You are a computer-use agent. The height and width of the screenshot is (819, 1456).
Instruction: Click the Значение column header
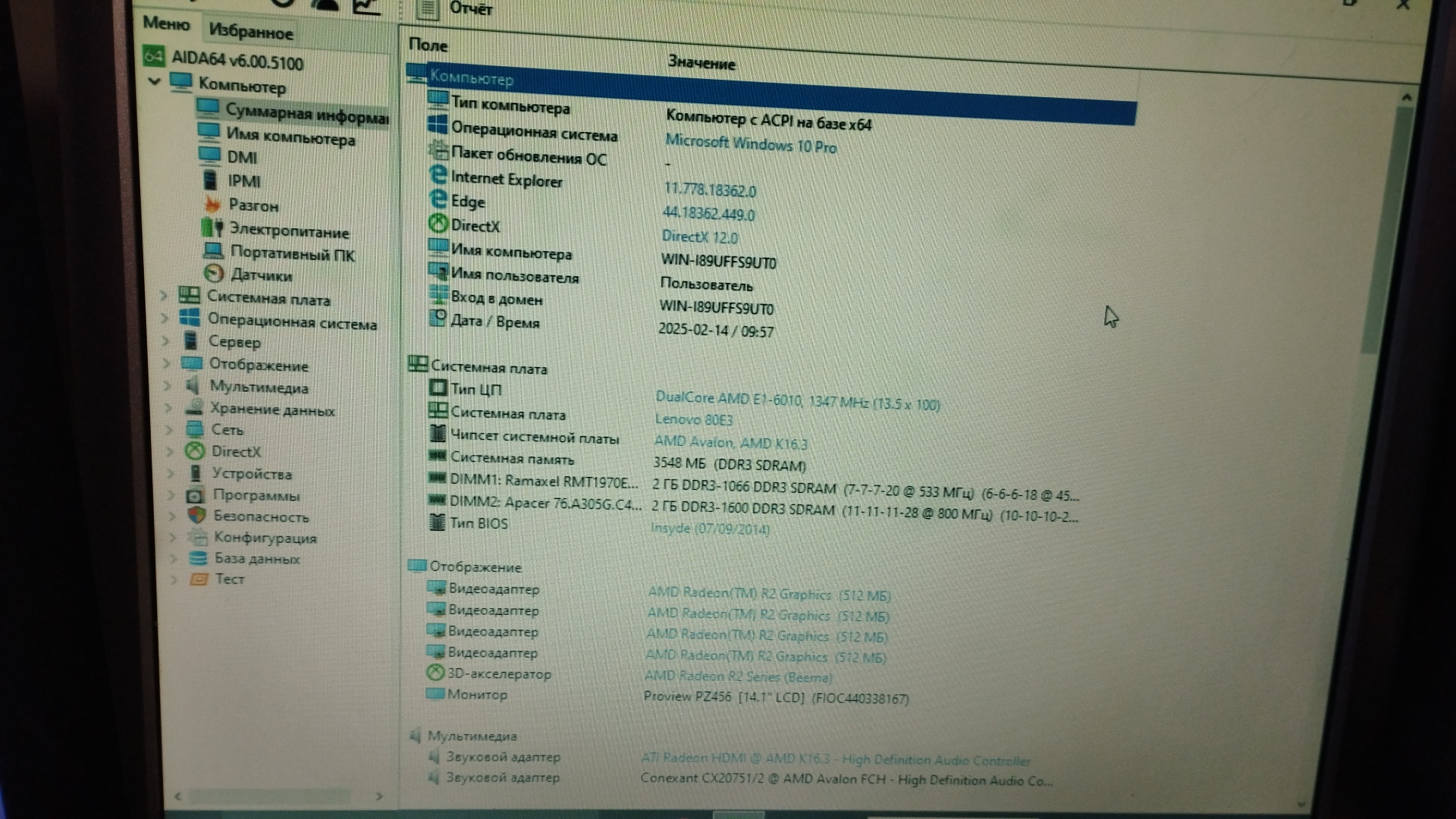point(701,62)
